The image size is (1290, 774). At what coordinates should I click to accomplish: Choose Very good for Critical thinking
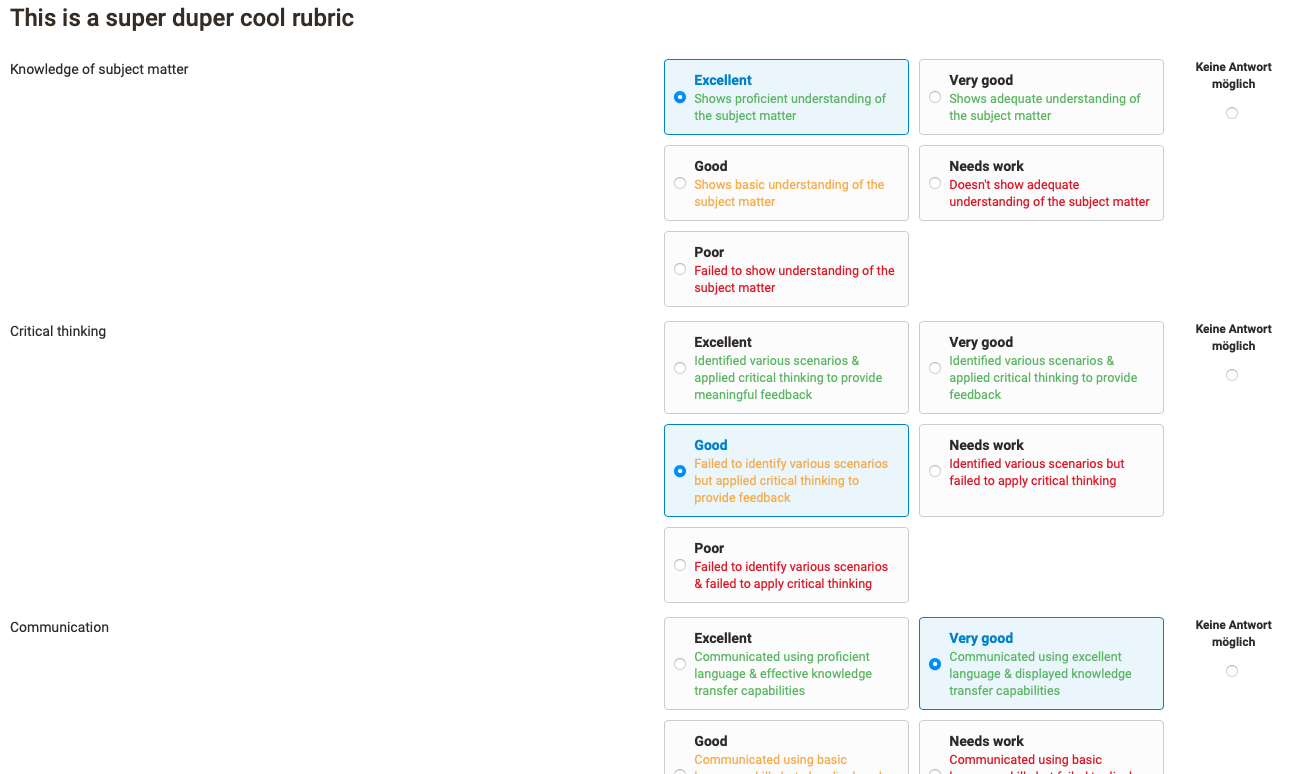coord(935,368)
